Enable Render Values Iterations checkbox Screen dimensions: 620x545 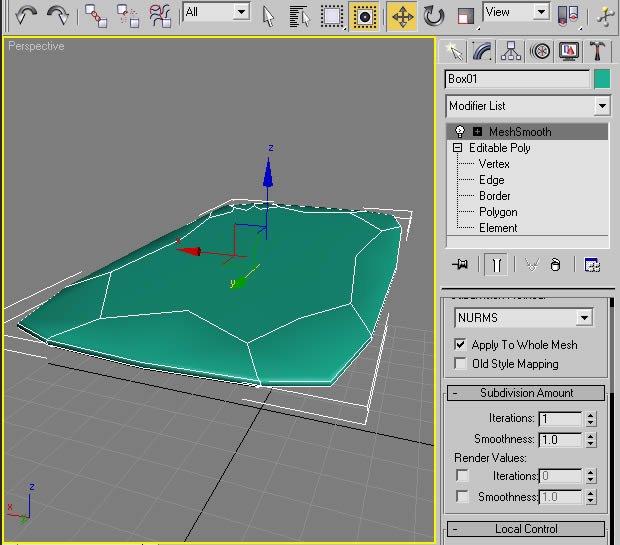click(462, 475)
